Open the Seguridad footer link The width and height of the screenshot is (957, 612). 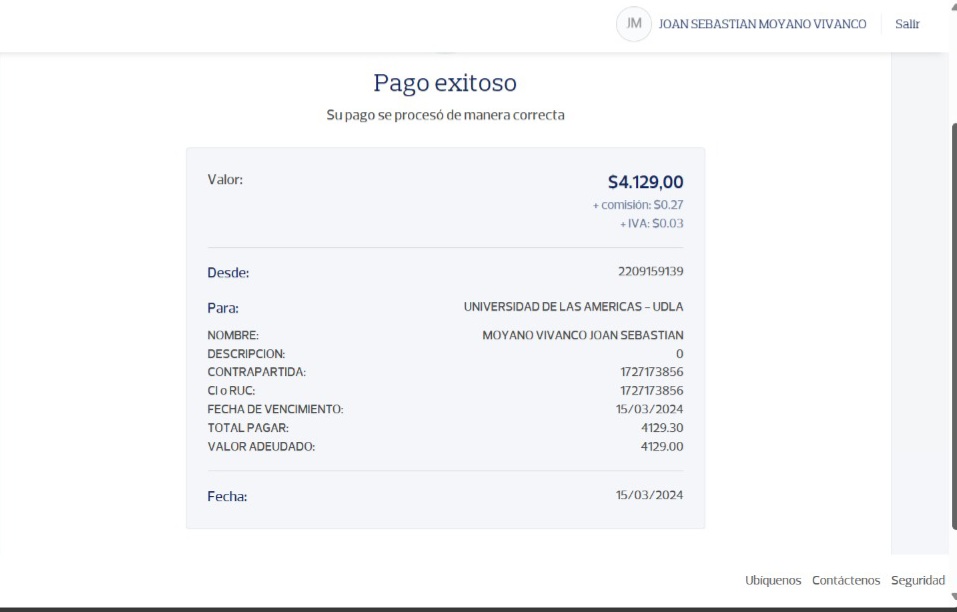918,580
